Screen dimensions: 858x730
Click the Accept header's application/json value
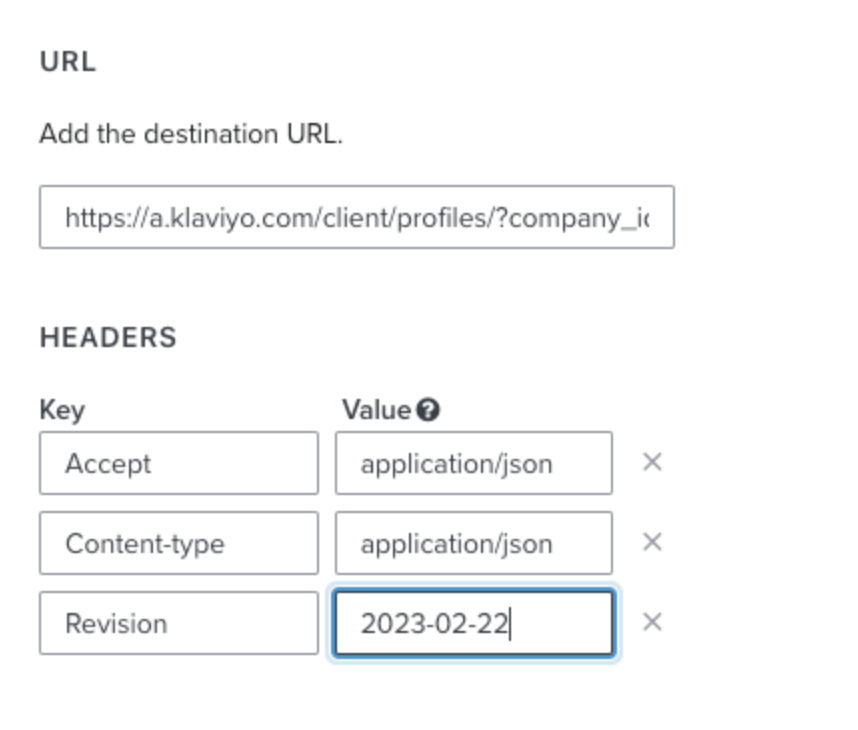(x=473, y=462)
